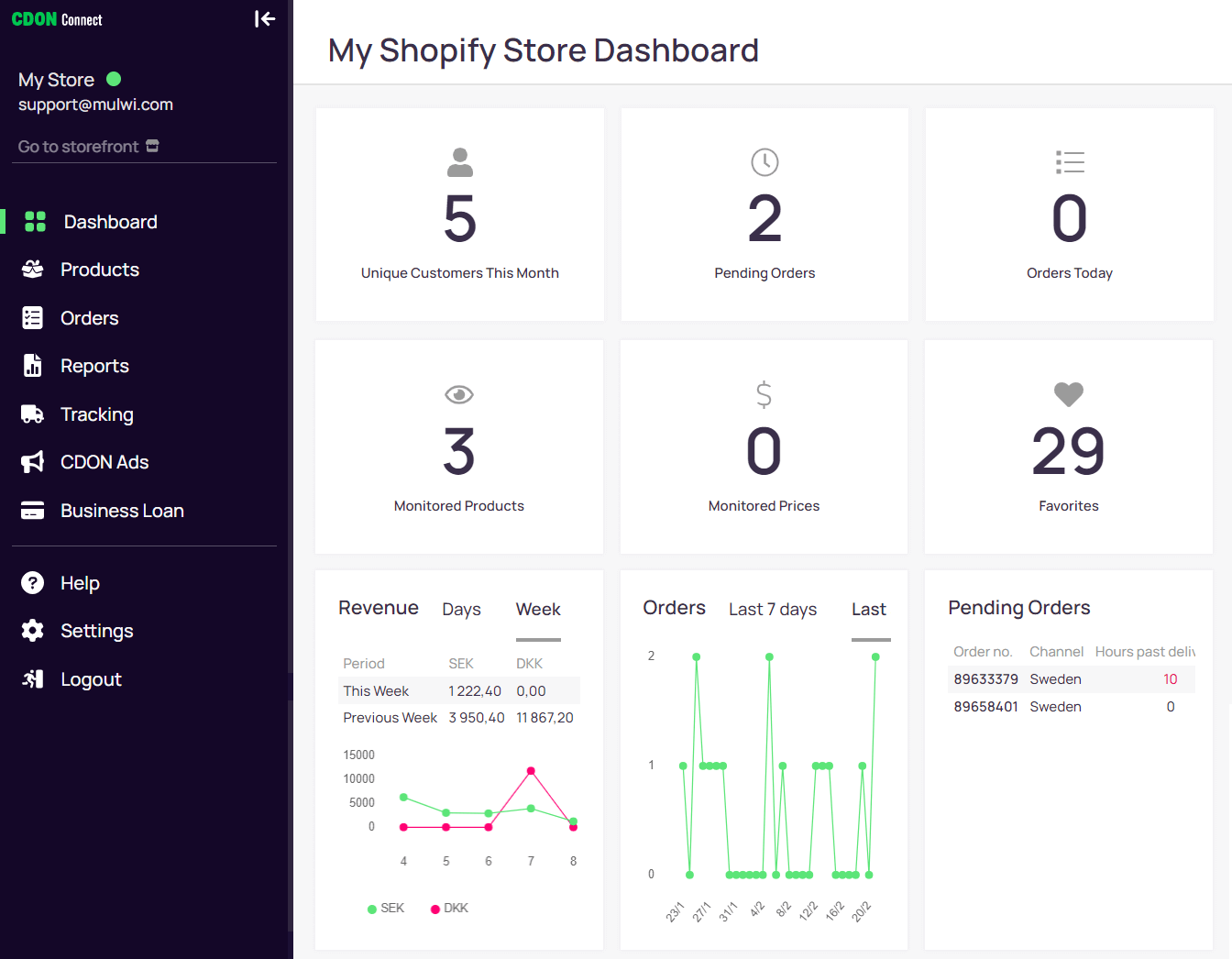1232x959 pixels.
Task: Open the Products menu item
Action: point(100,270)
